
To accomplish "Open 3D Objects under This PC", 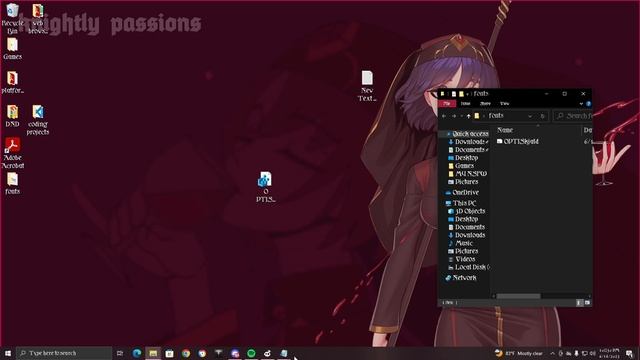I will coord(467,211).
